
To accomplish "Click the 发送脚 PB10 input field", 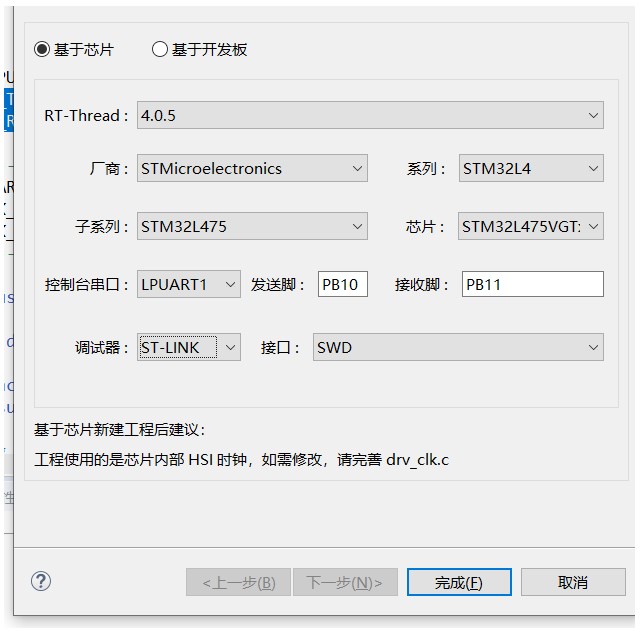I will point(343,285).
